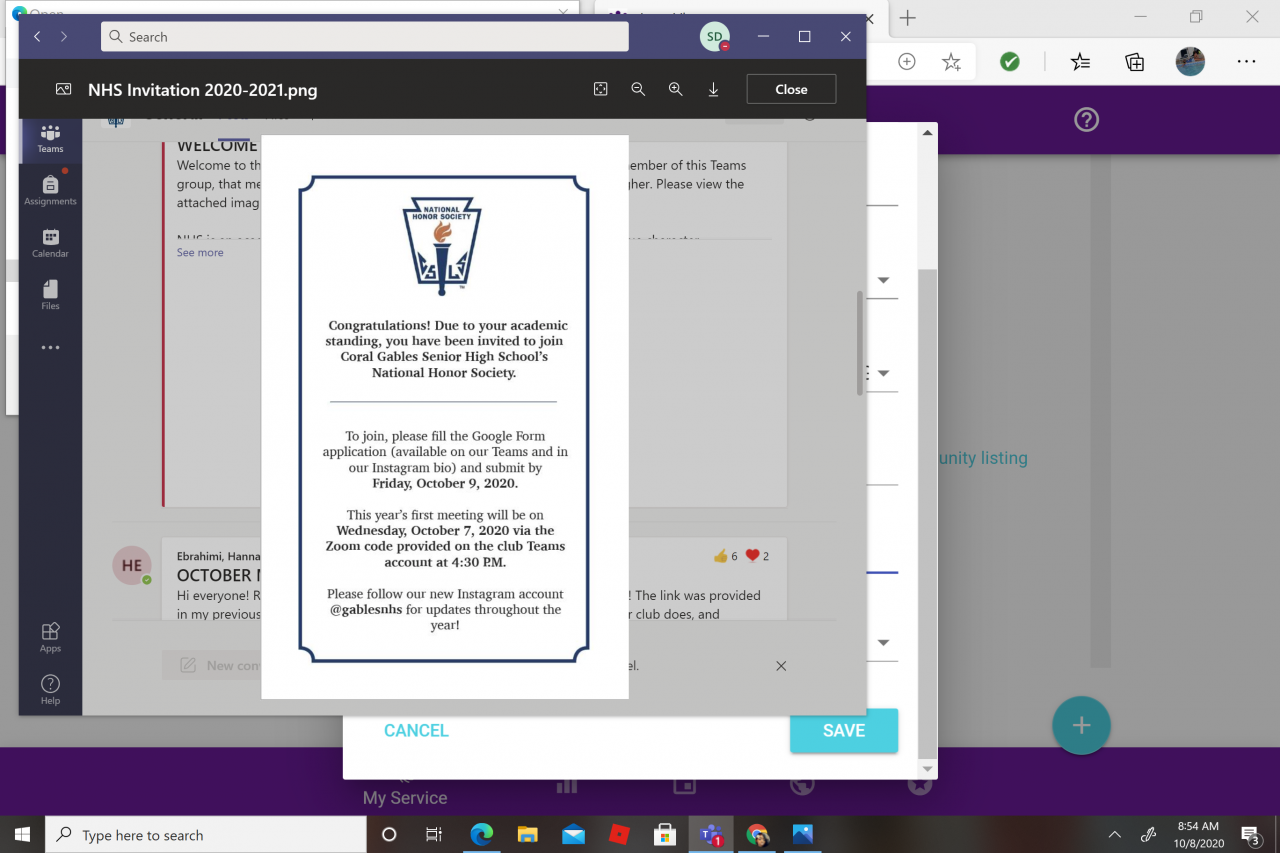Open Calendar in the Teams sidebar
Image resolution: width=1280 pixels, height=853 pixels.
[x=50, y=242]
